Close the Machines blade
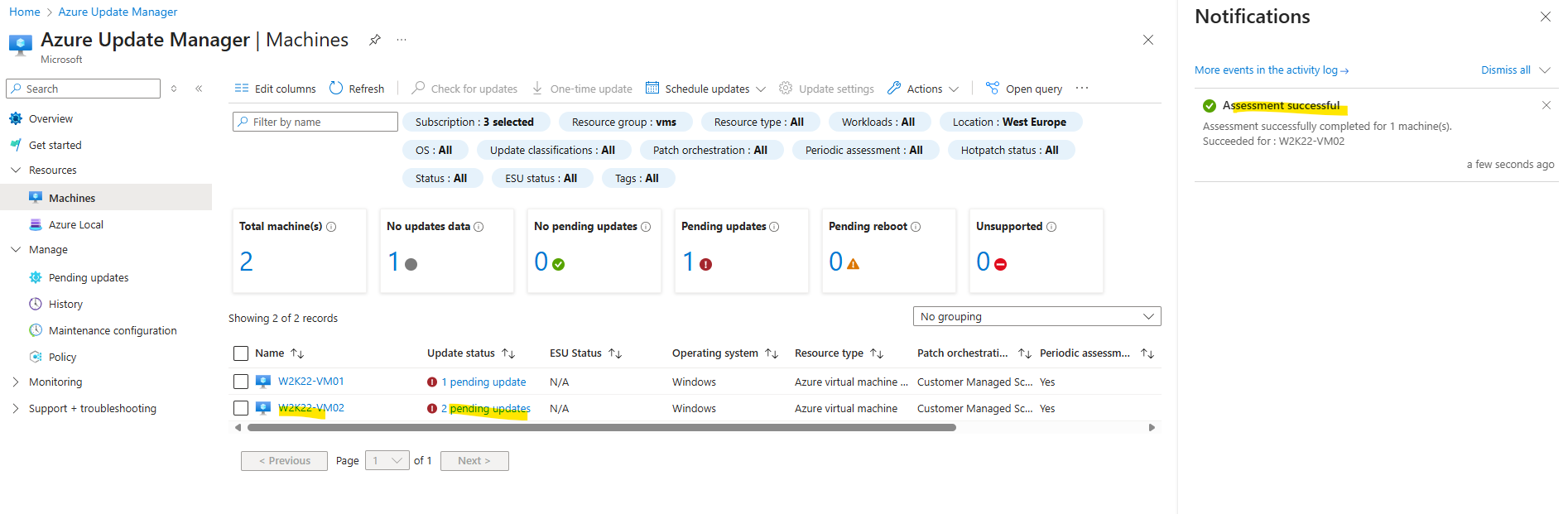Viewport: 1568px width, 514px height. pos(1148,40)
